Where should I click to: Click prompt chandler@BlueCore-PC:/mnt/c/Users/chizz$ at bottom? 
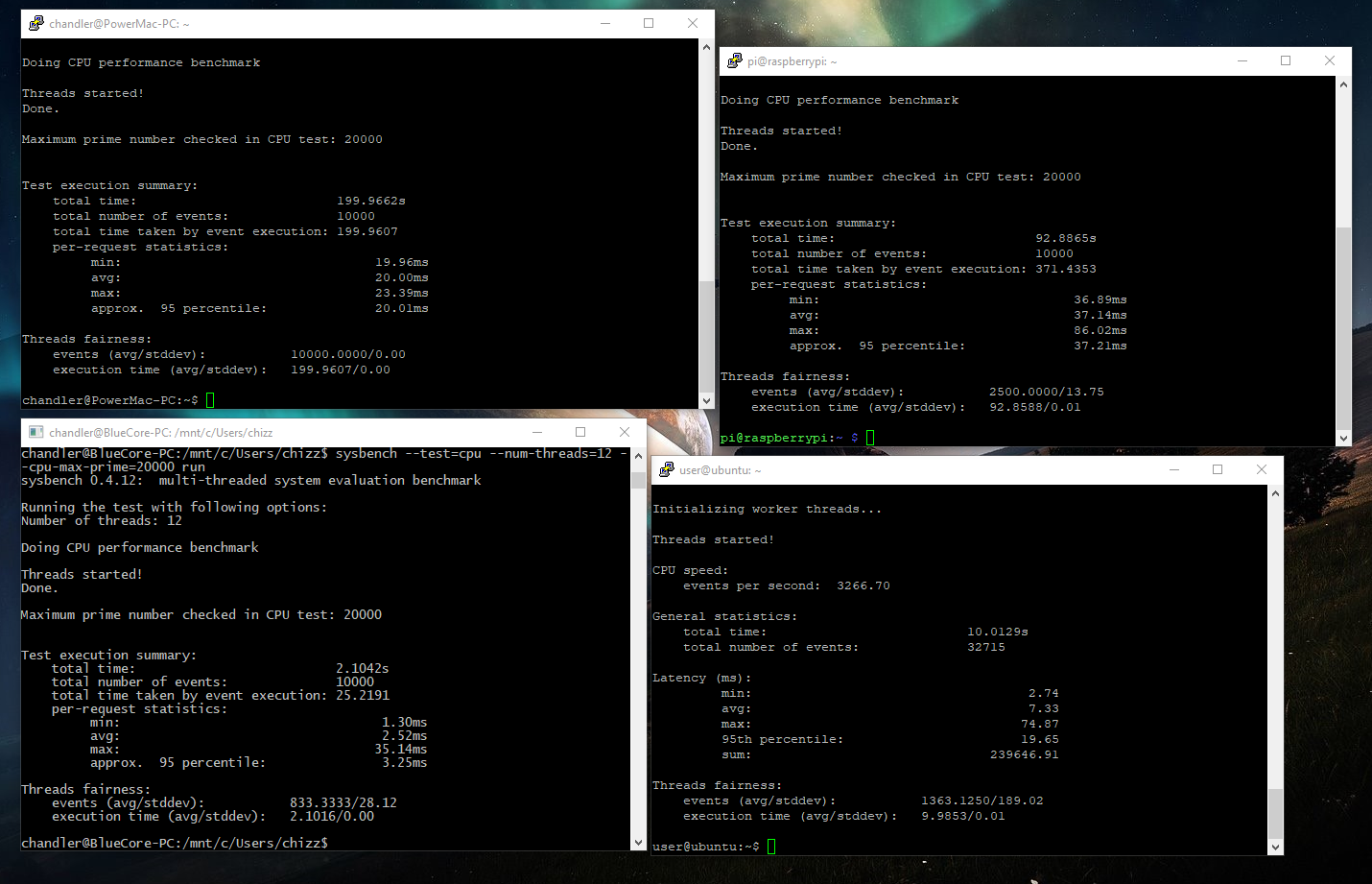175,843
